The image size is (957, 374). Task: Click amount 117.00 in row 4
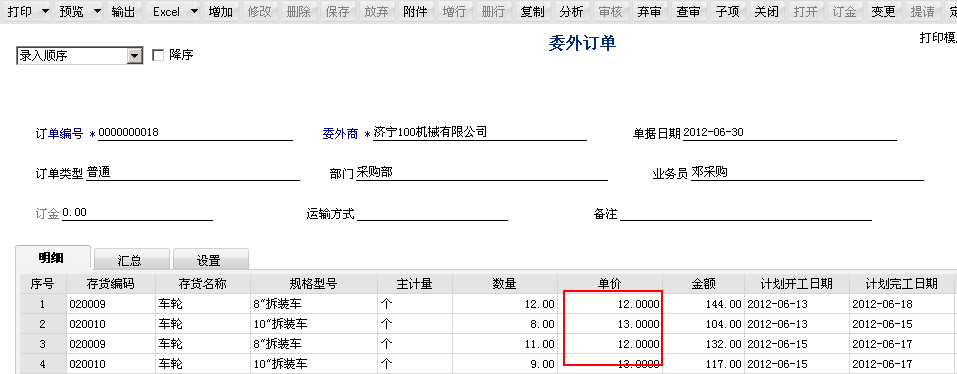(x=704, y=364)
